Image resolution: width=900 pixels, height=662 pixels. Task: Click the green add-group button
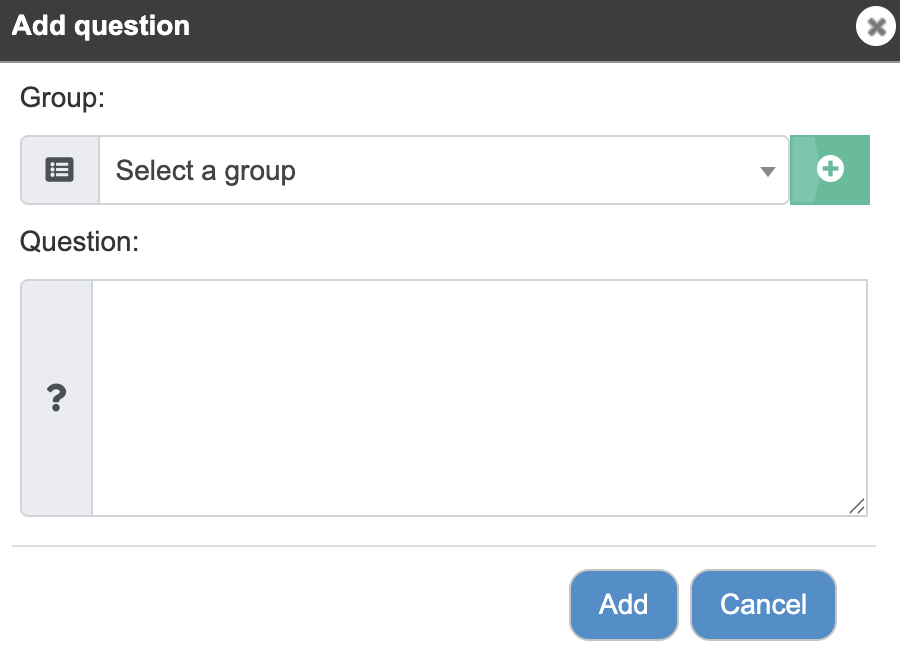tap(830, 170)
